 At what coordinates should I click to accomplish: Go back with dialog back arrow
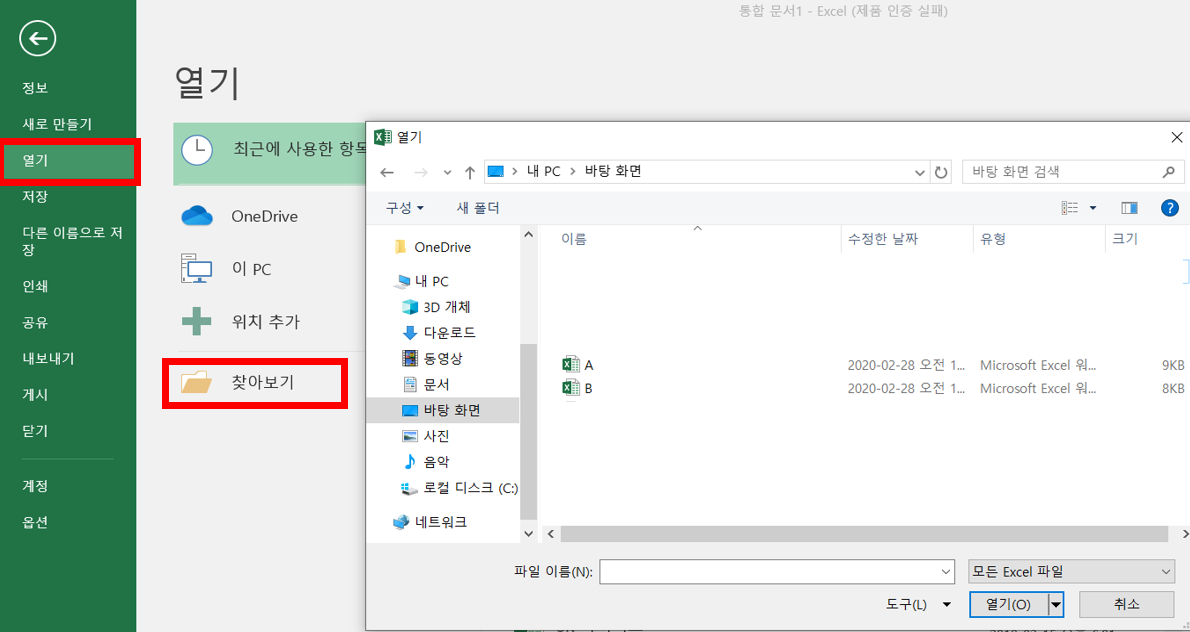pyautogui.click(x=387, y=172)
